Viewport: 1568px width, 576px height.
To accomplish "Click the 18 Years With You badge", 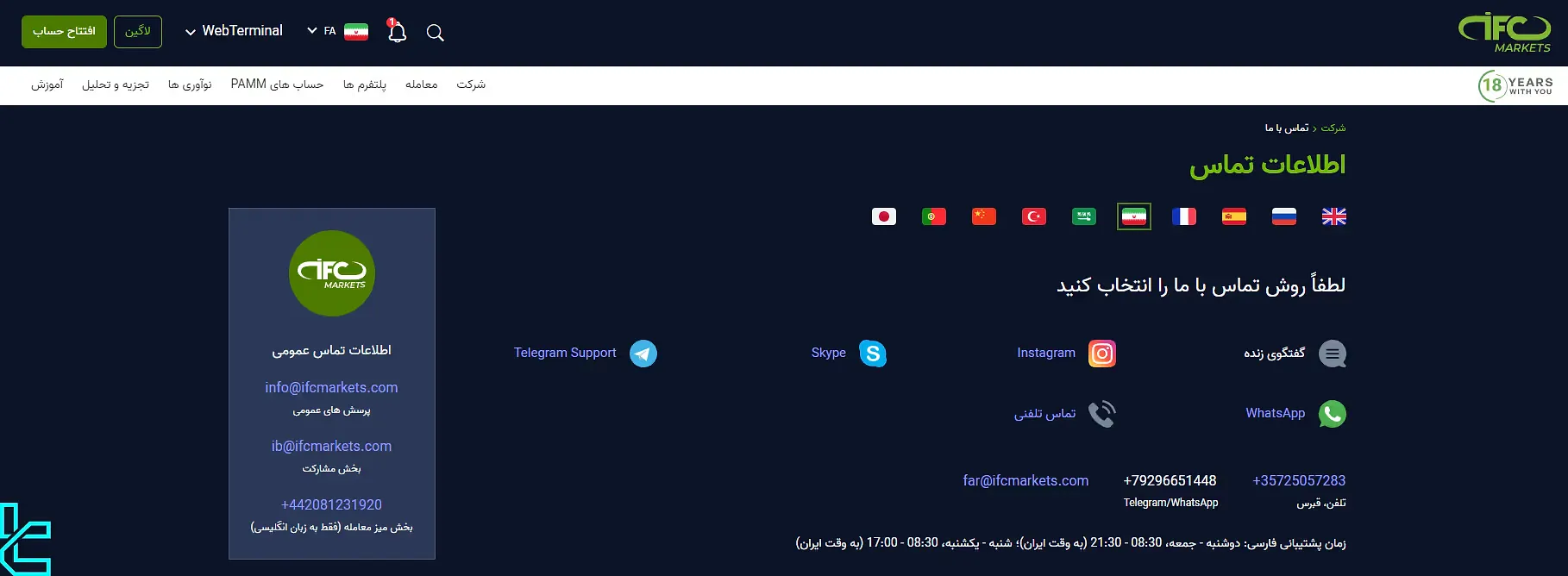I will pos(1515,85).
